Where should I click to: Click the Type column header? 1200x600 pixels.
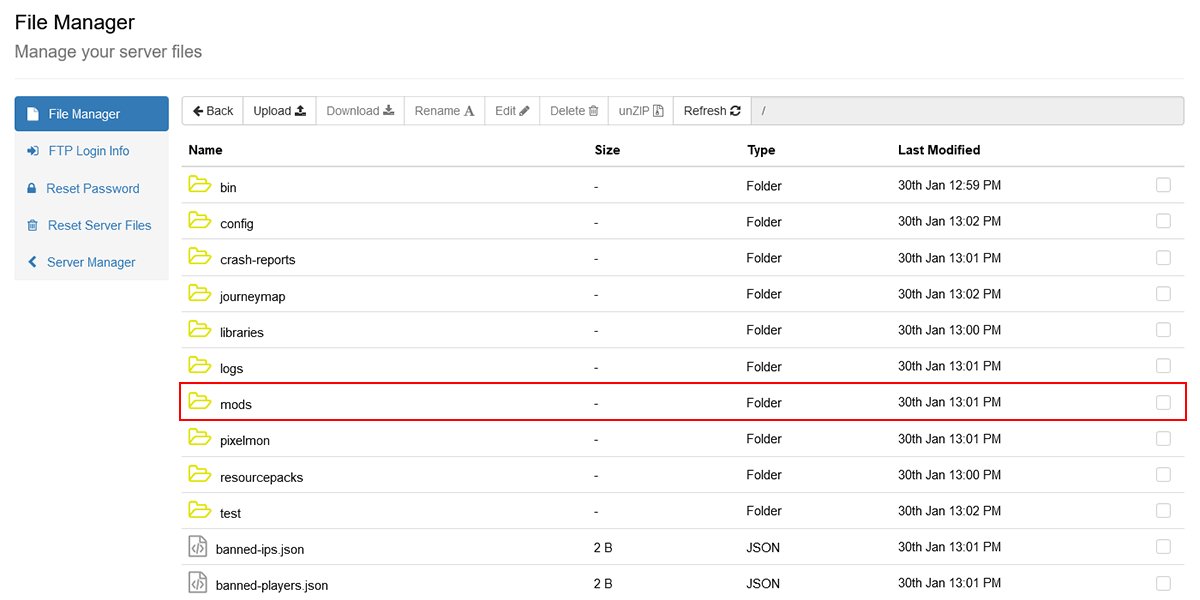(761, 150)
